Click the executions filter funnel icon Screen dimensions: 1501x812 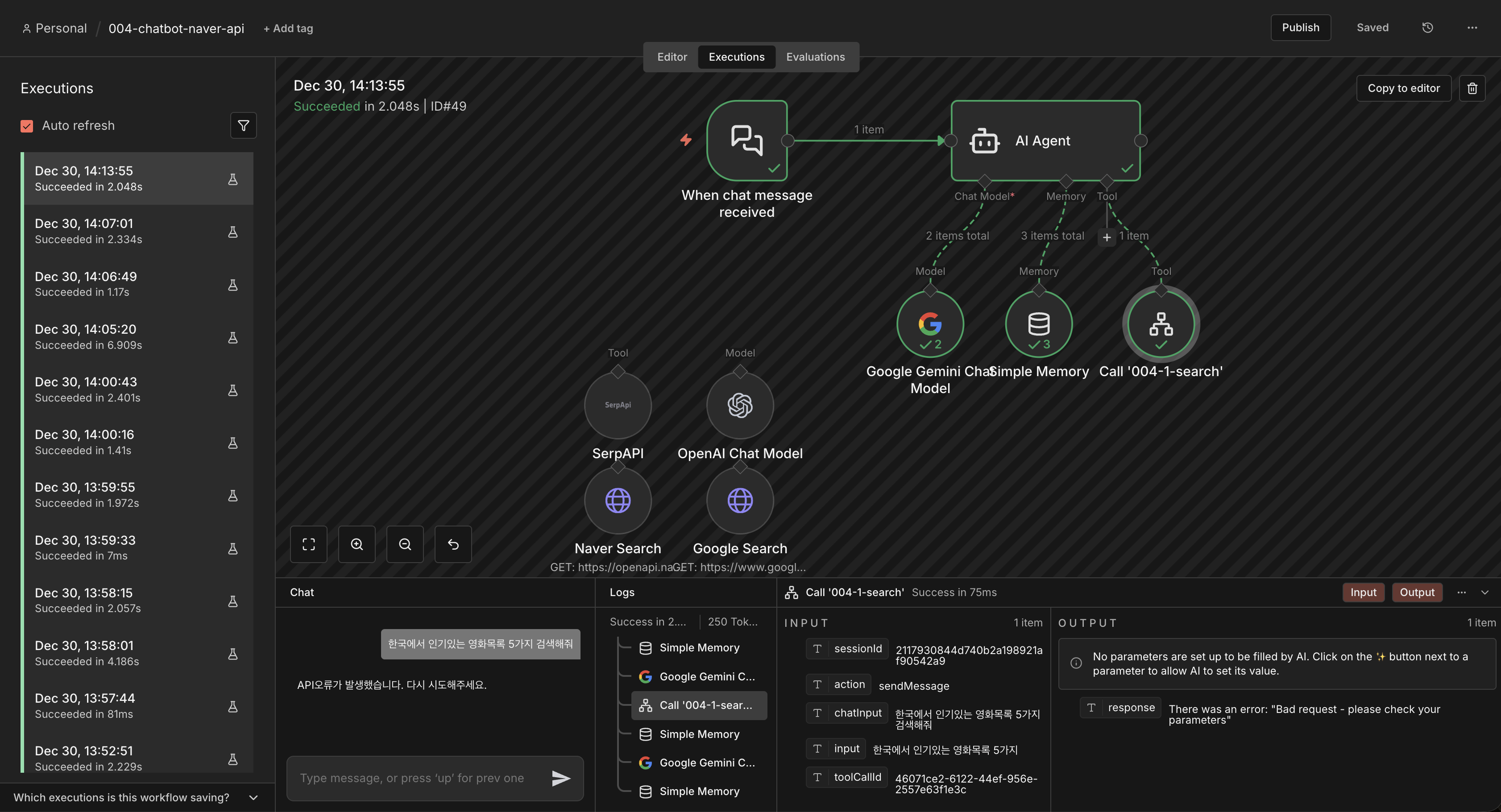coord(243,125)
